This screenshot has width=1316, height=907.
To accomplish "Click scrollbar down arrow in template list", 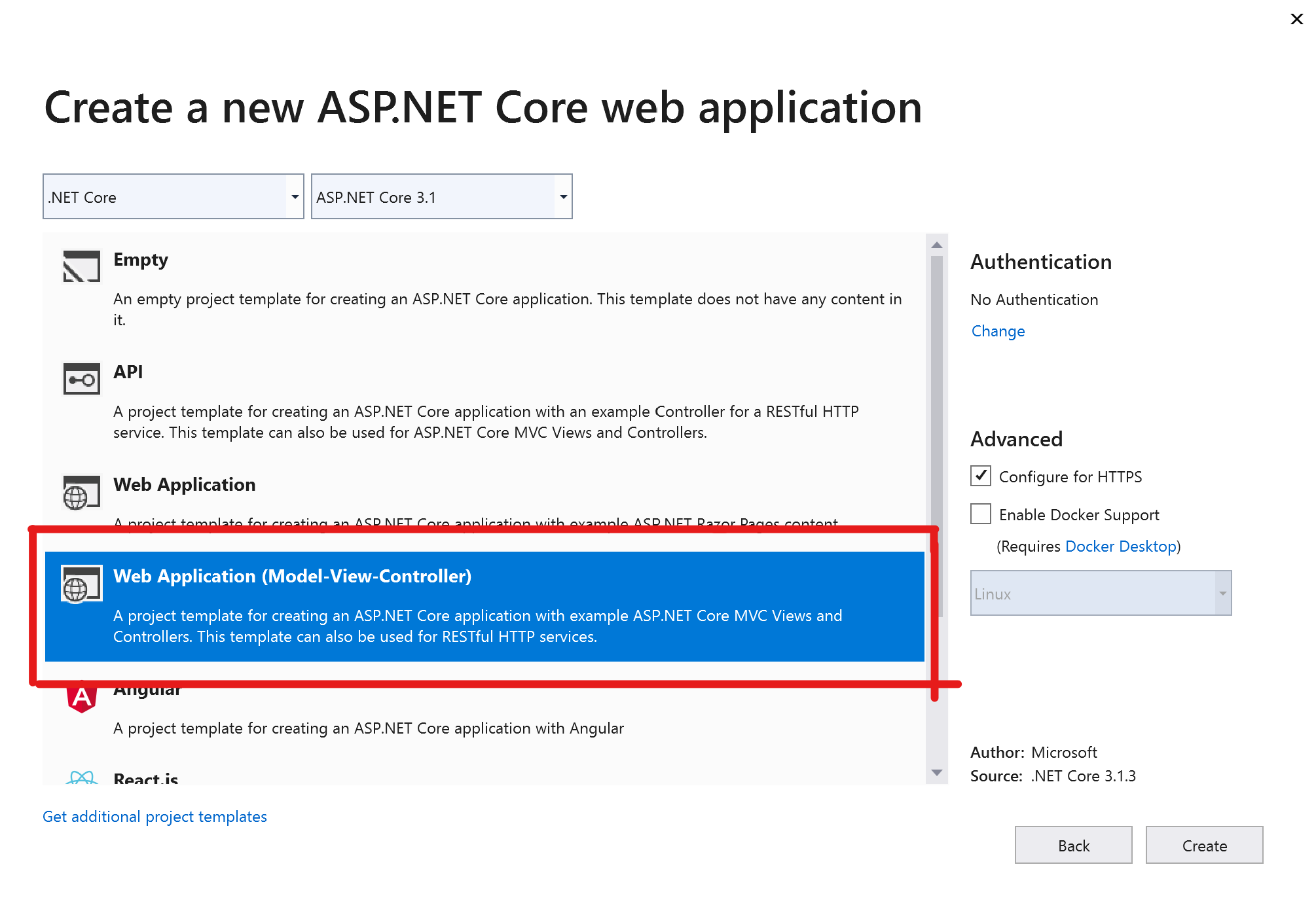I will click(937, 773).
